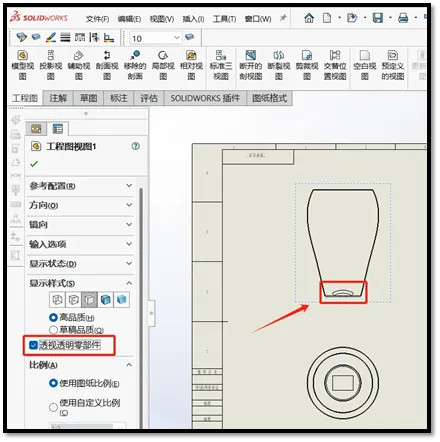The width and height of the screenshot is (440, 442).
Task: Choose 高品质 (High quality) radio button
Action: [53, 318]
